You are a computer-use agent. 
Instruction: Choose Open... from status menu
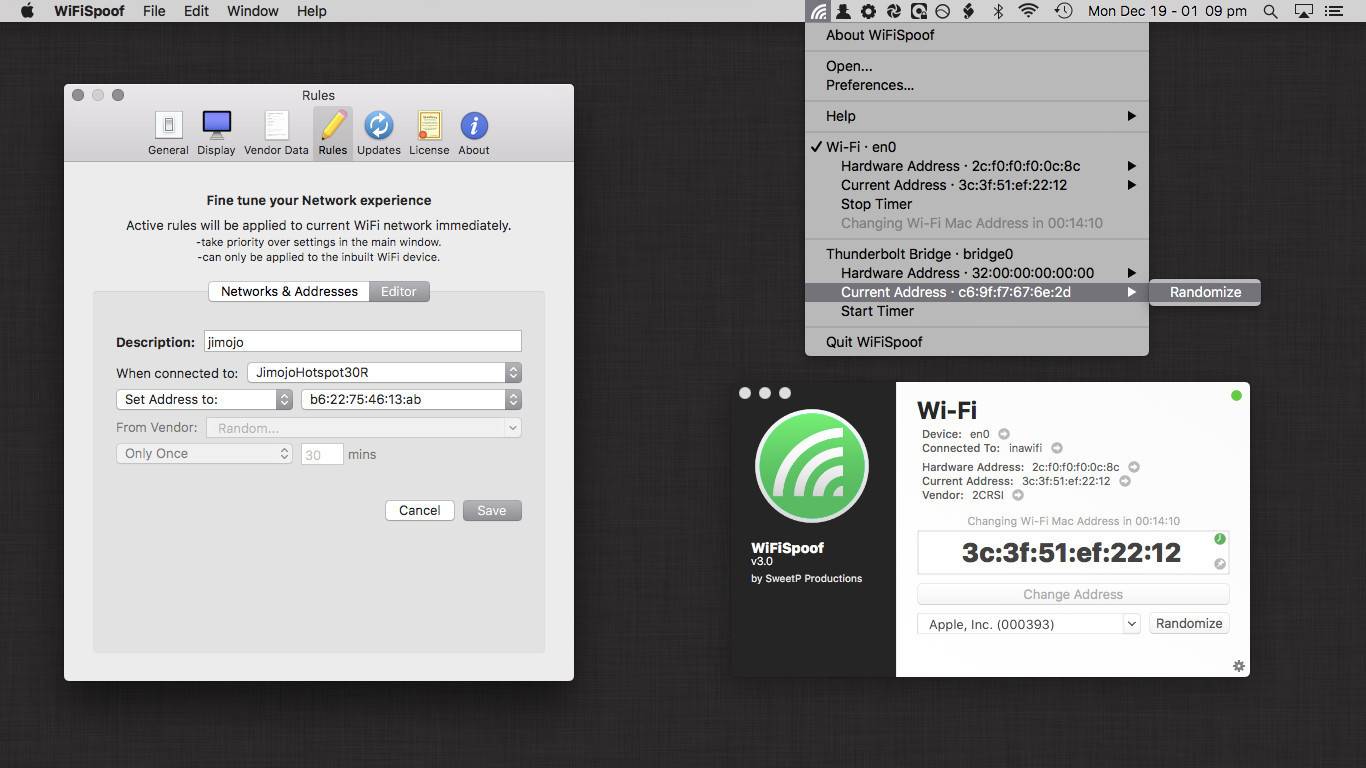pos(977,66)
